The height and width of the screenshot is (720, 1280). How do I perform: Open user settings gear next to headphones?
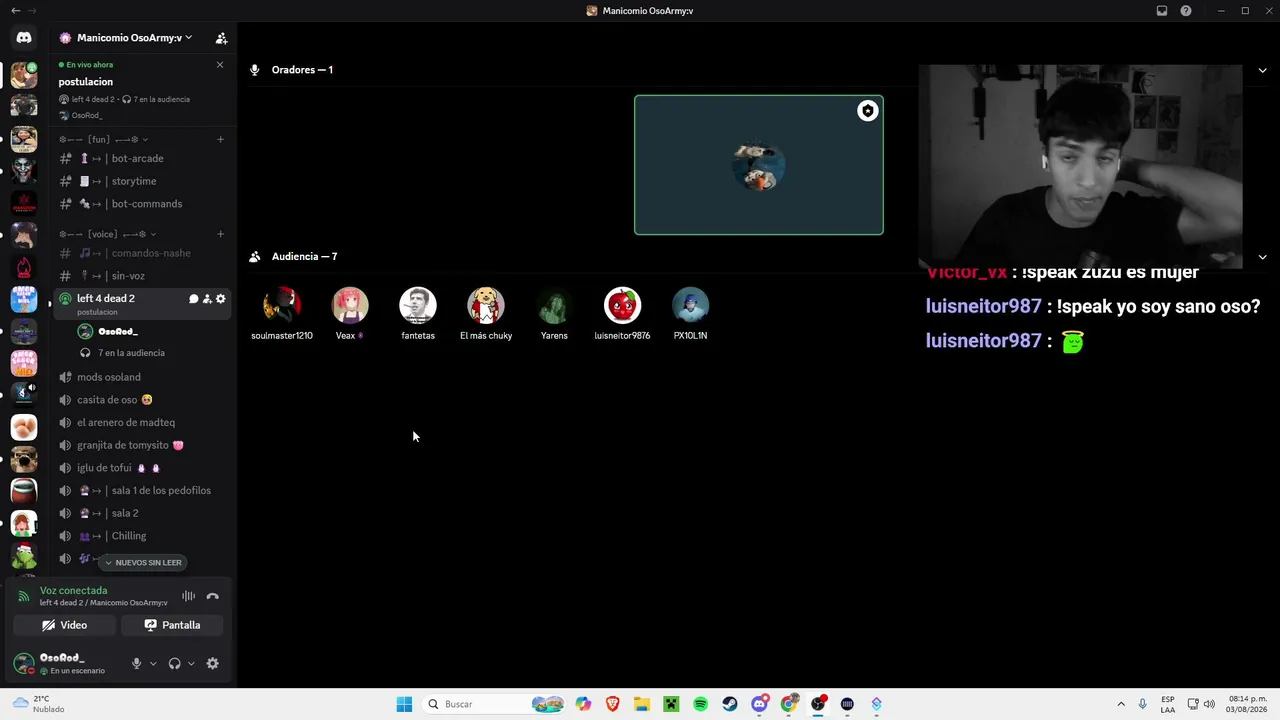[212, 663]
